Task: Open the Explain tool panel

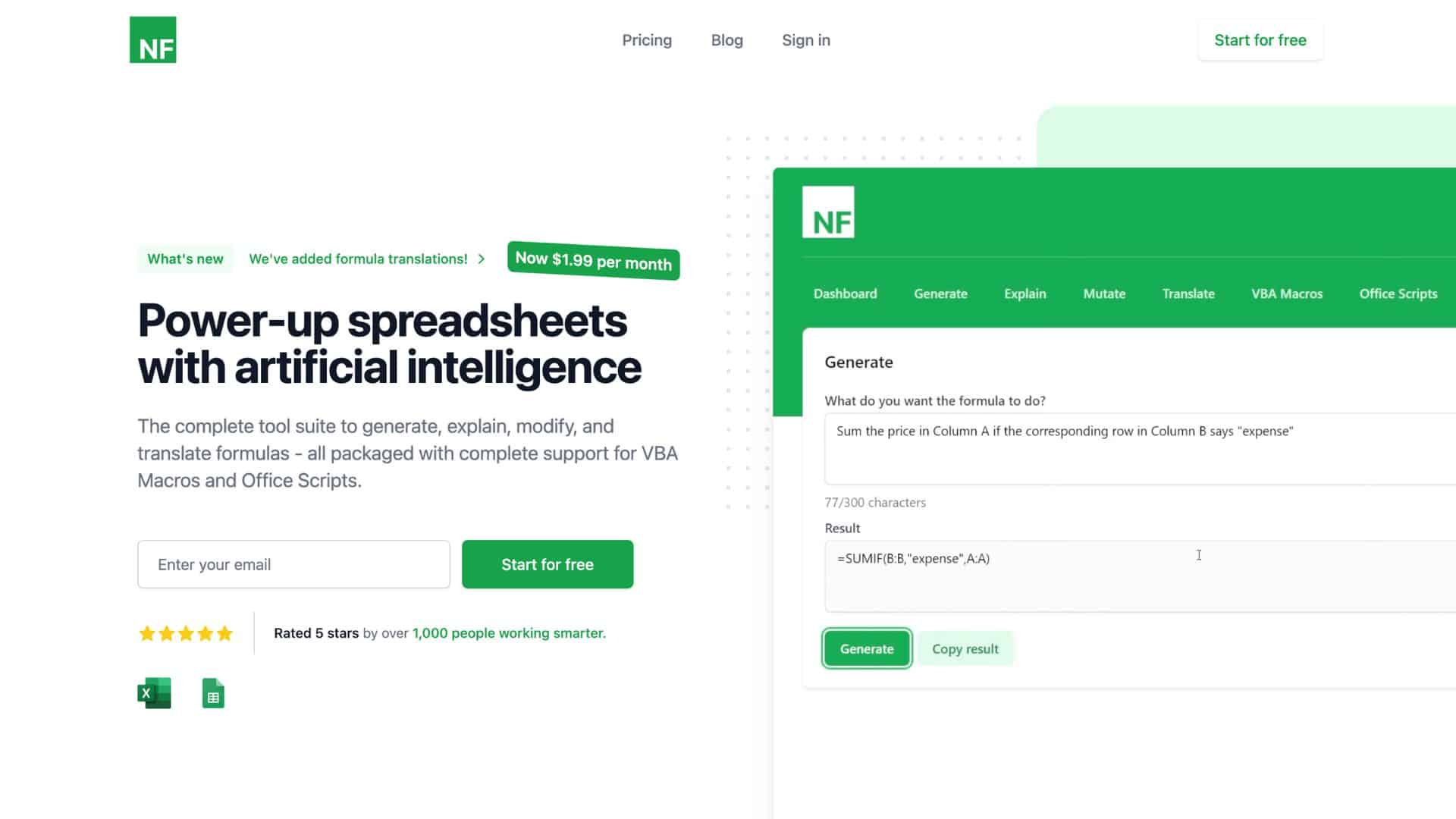Action: pyautogui.click(x=1025, y=293)
